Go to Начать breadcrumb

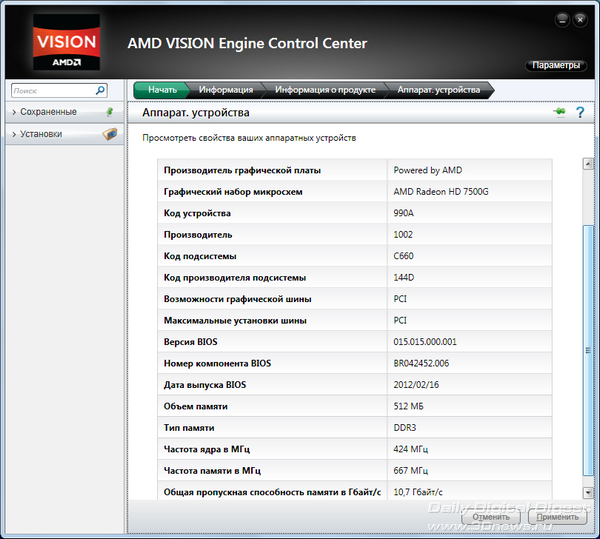(162, 90)
